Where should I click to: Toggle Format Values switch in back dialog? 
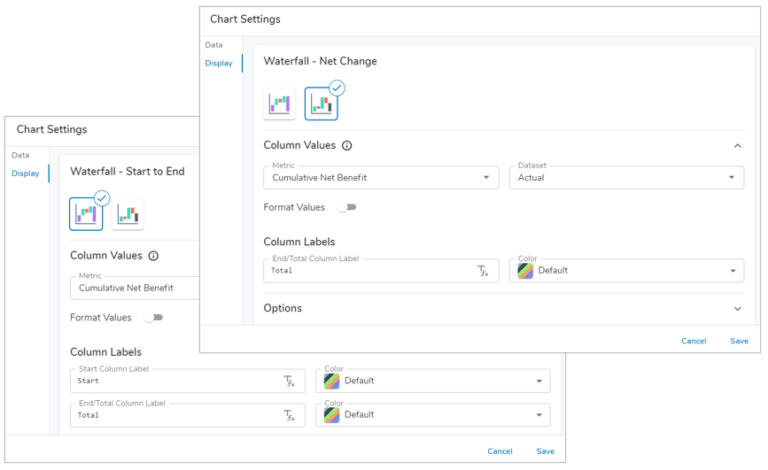(154, 317)
